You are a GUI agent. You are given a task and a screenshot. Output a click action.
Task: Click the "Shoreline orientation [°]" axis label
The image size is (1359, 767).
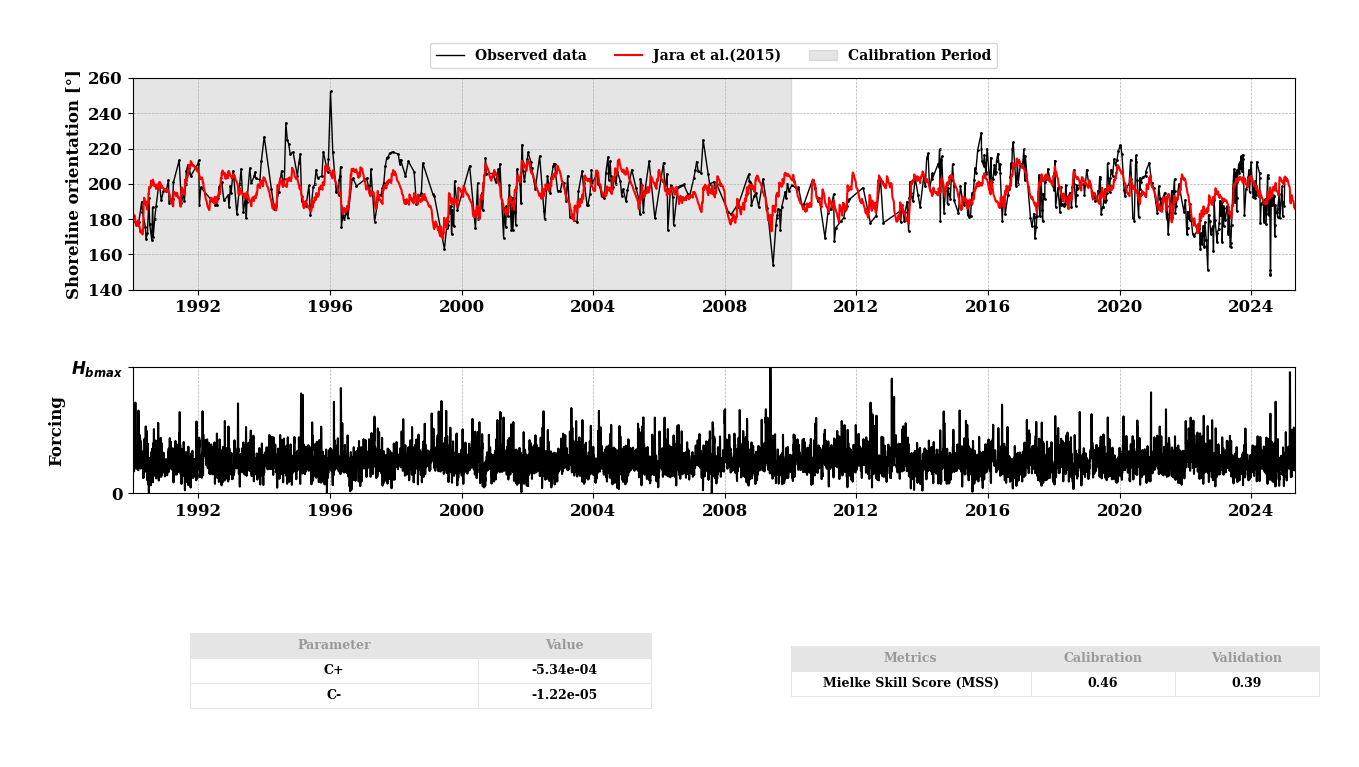73,185
